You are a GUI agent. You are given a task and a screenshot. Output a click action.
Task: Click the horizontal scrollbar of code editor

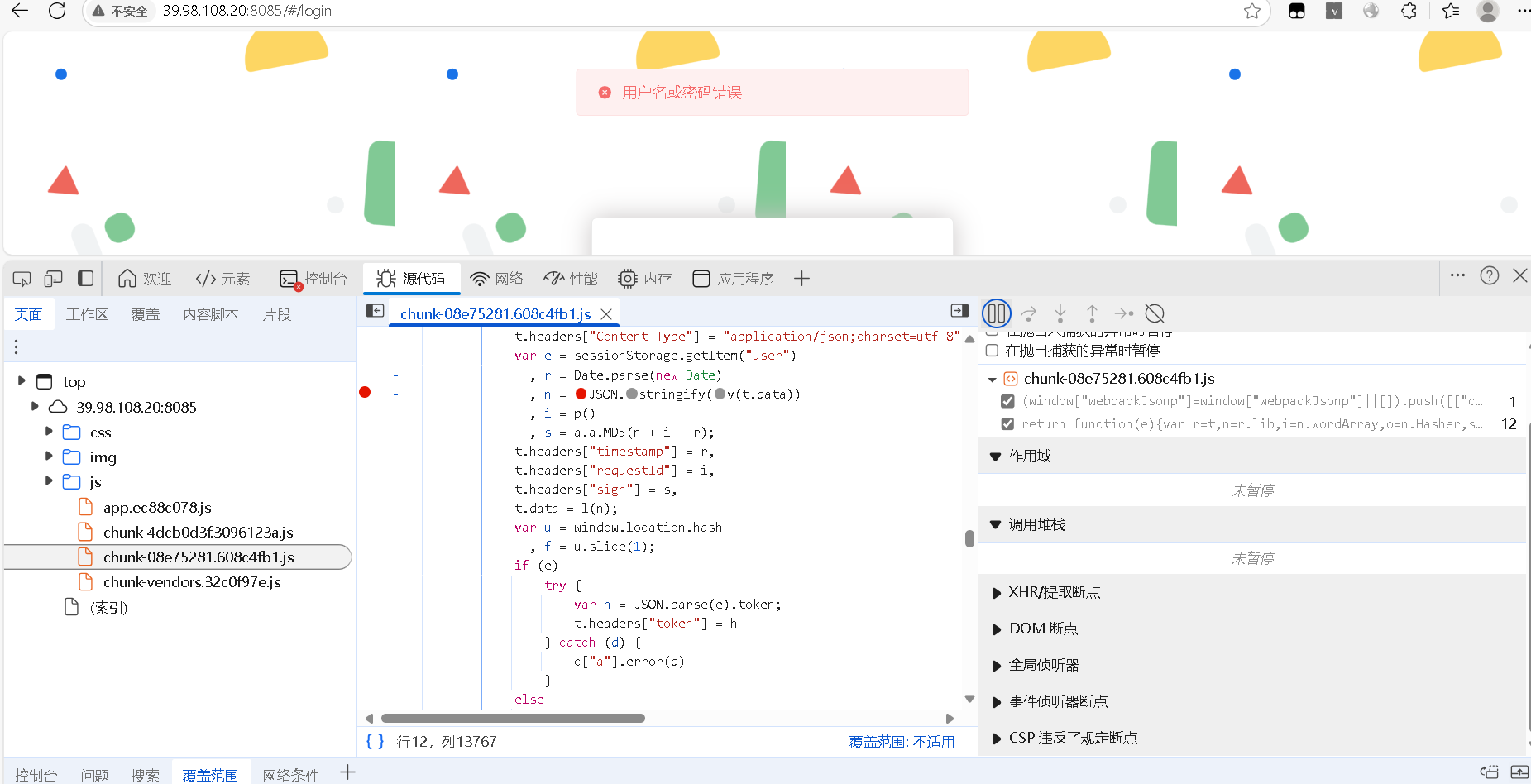(x=513, y=718)
